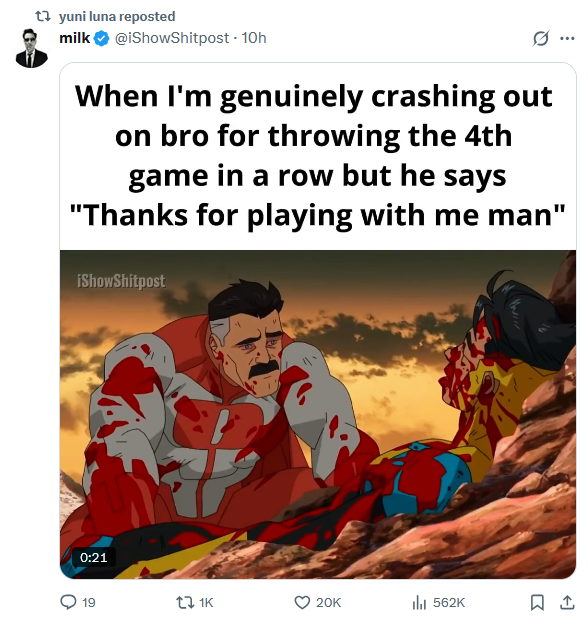Click the 1K reposts count
This screenshot has height=620, width=588.
point(206,603)
